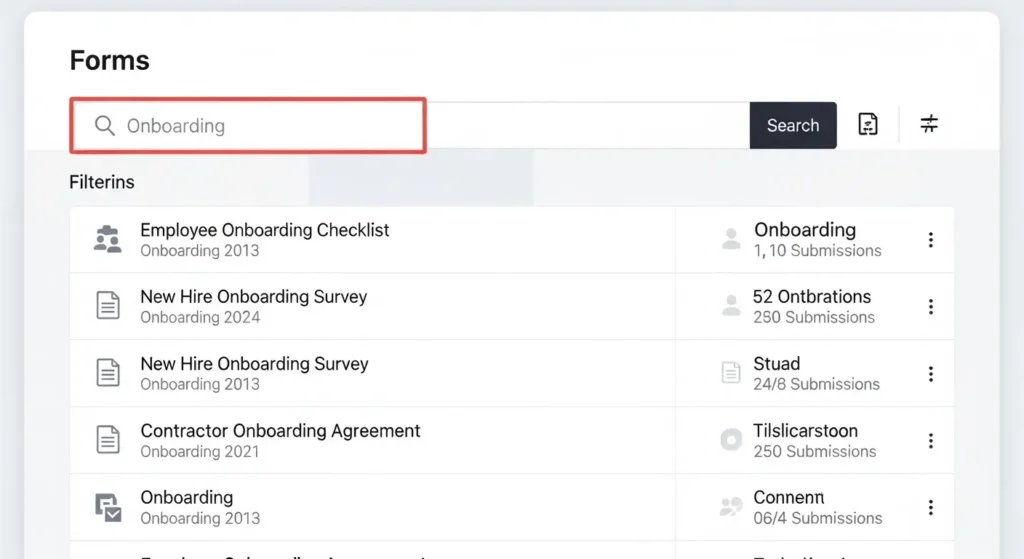Click document icon for Contractor Onboarding Agreement
Viewport: 1024px width, 559px height.
[107, 440]
